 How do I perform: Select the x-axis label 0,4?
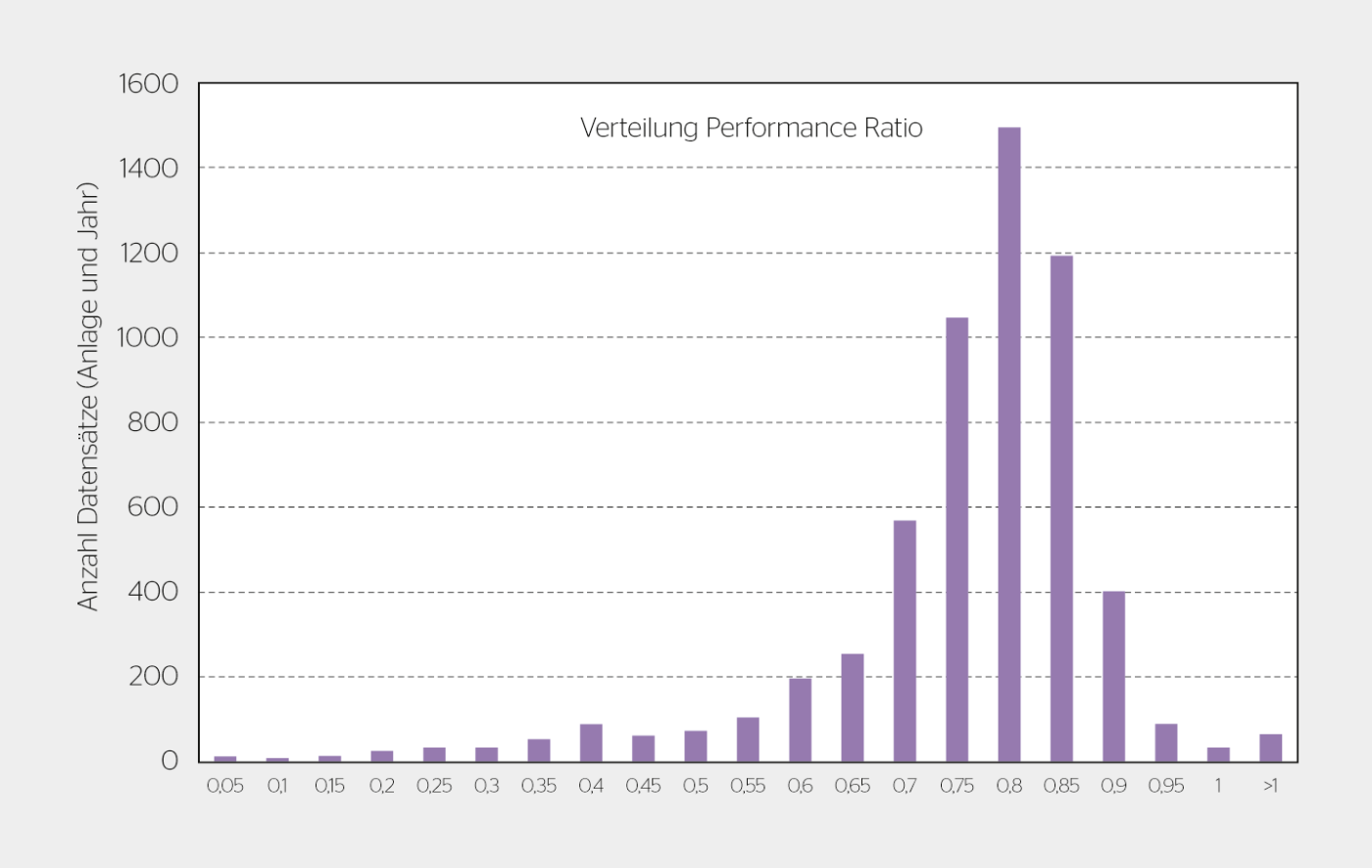pos(591,786)
